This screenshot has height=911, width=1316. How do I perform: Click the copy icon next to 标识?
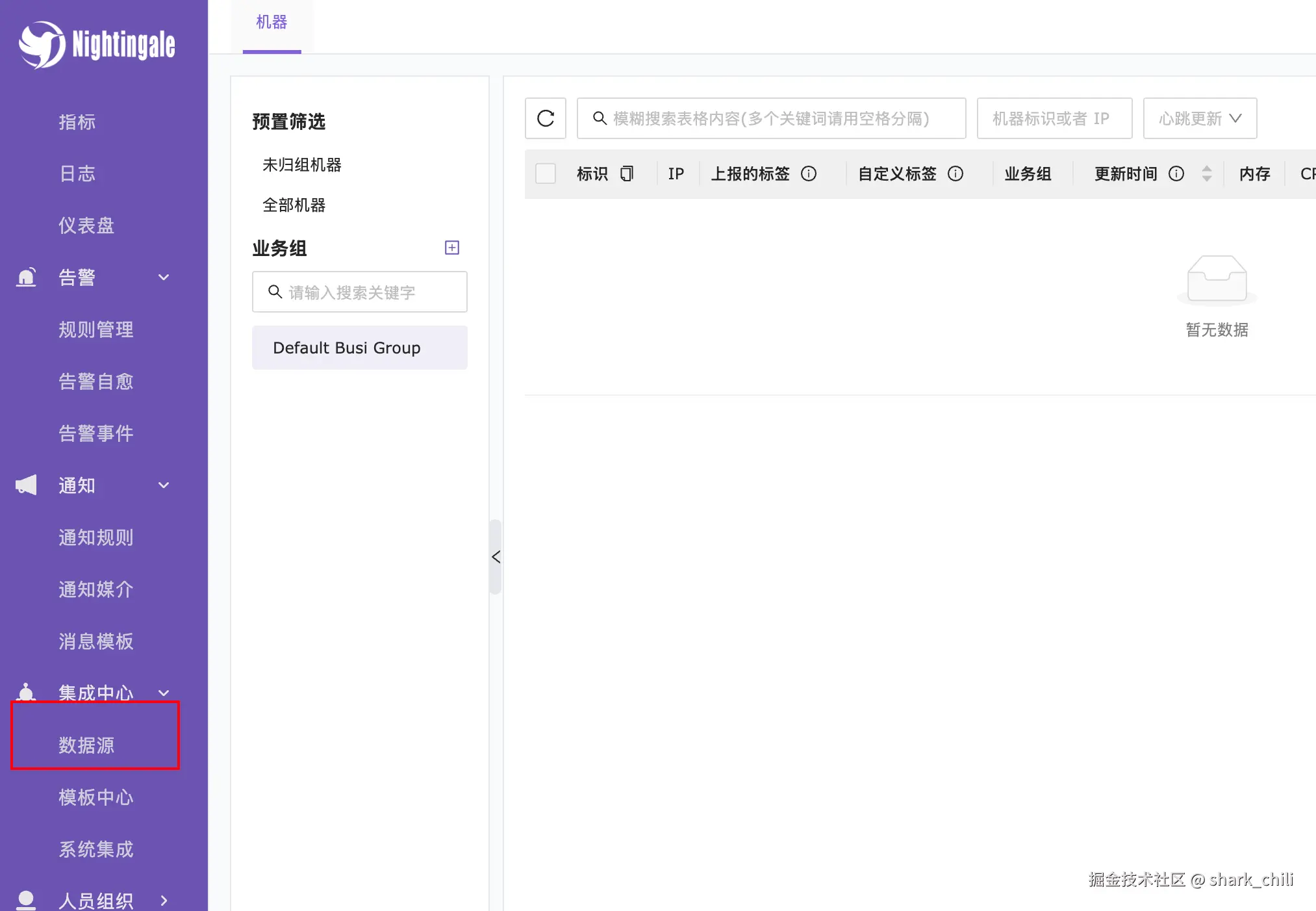pyautogui.click(x=626, y=173)
